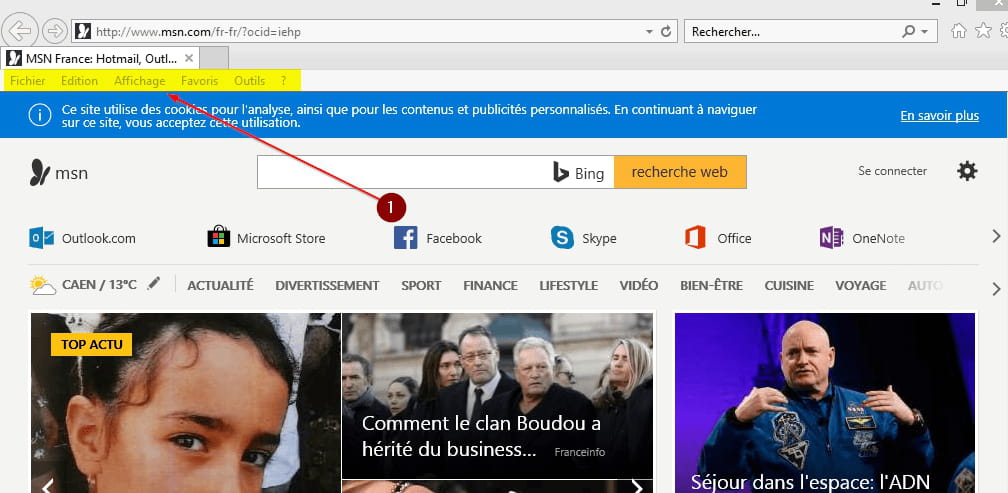Click the carousel previous arrow on news slideshow
Screen dimensions: 1008x493
click(48, 486)
